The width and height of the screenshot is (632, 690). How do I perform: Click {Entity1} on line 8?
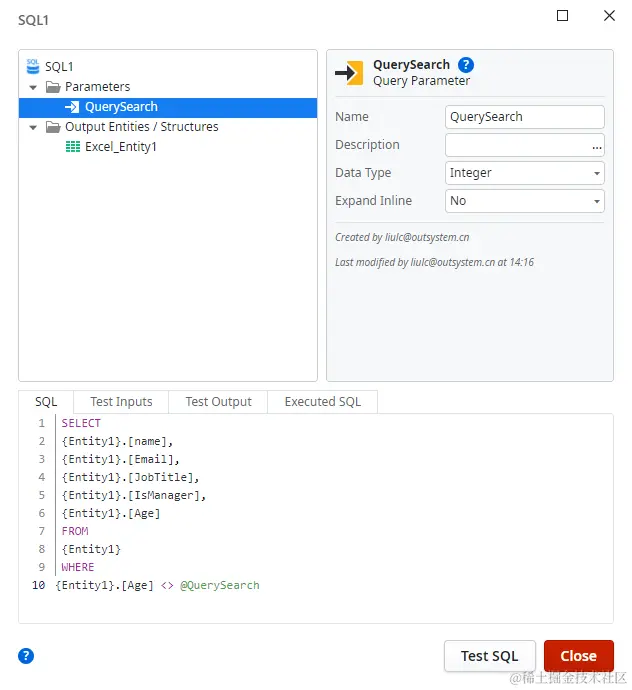(91, 549)
